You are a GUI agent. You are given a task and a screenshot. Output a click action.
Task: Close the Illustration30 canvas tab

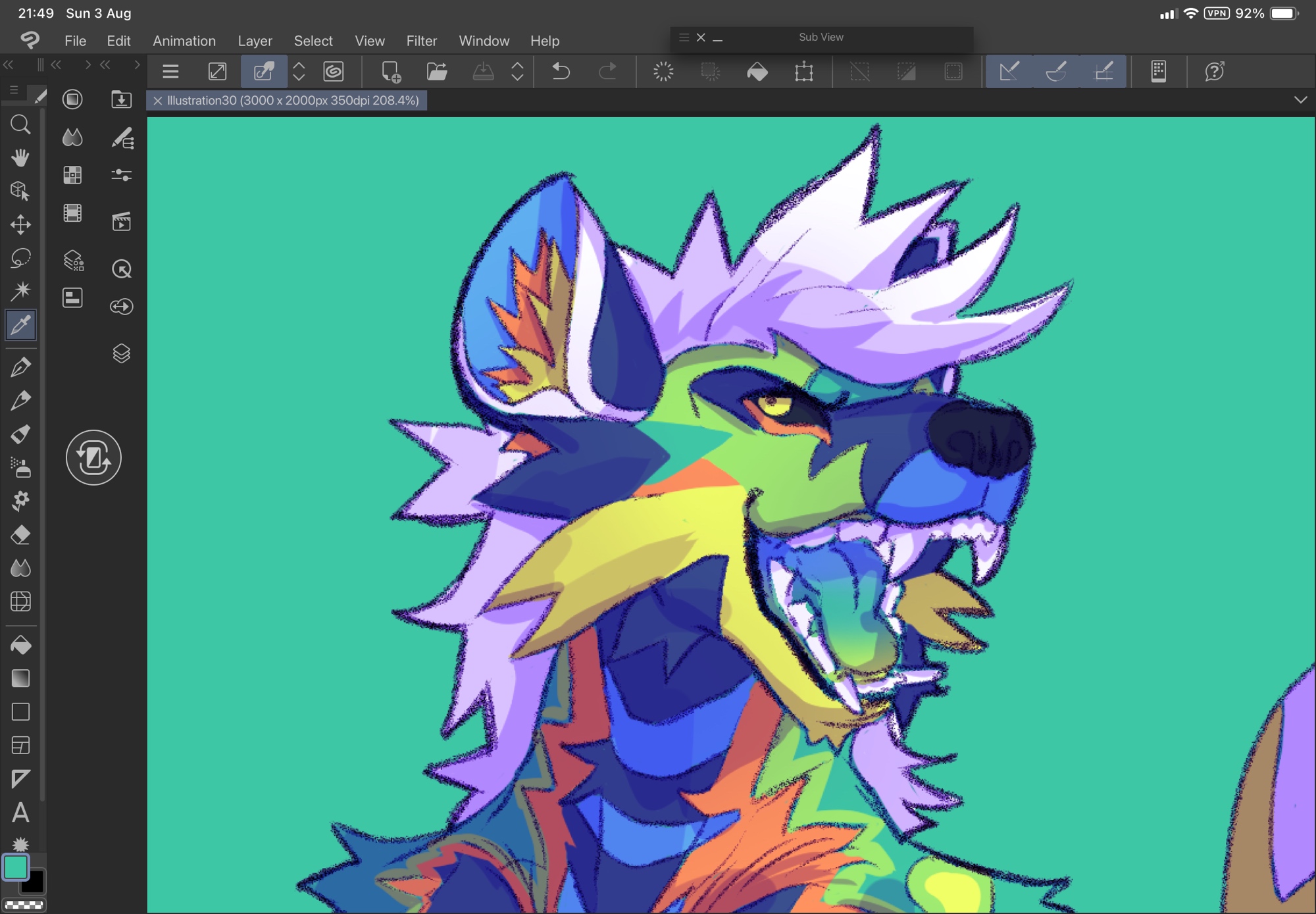click(x=157, y=101)
